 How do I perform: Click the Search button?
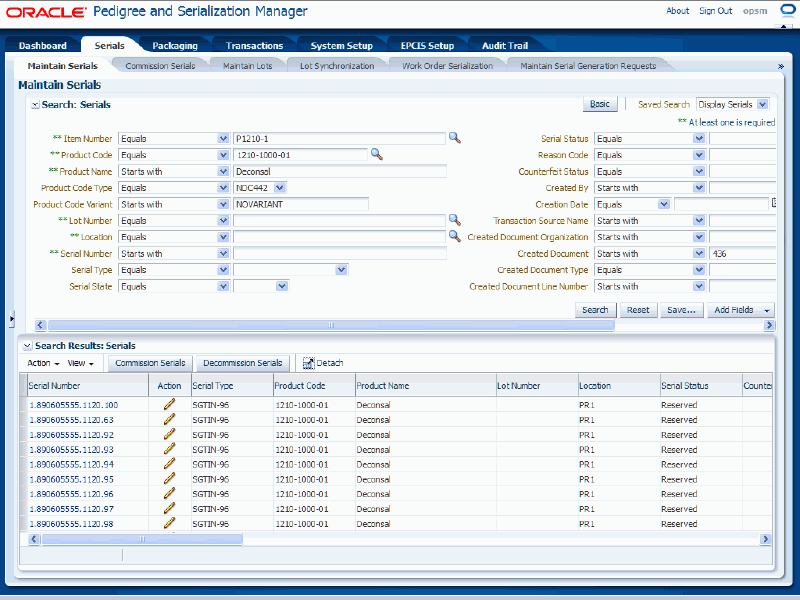[595, 310]
